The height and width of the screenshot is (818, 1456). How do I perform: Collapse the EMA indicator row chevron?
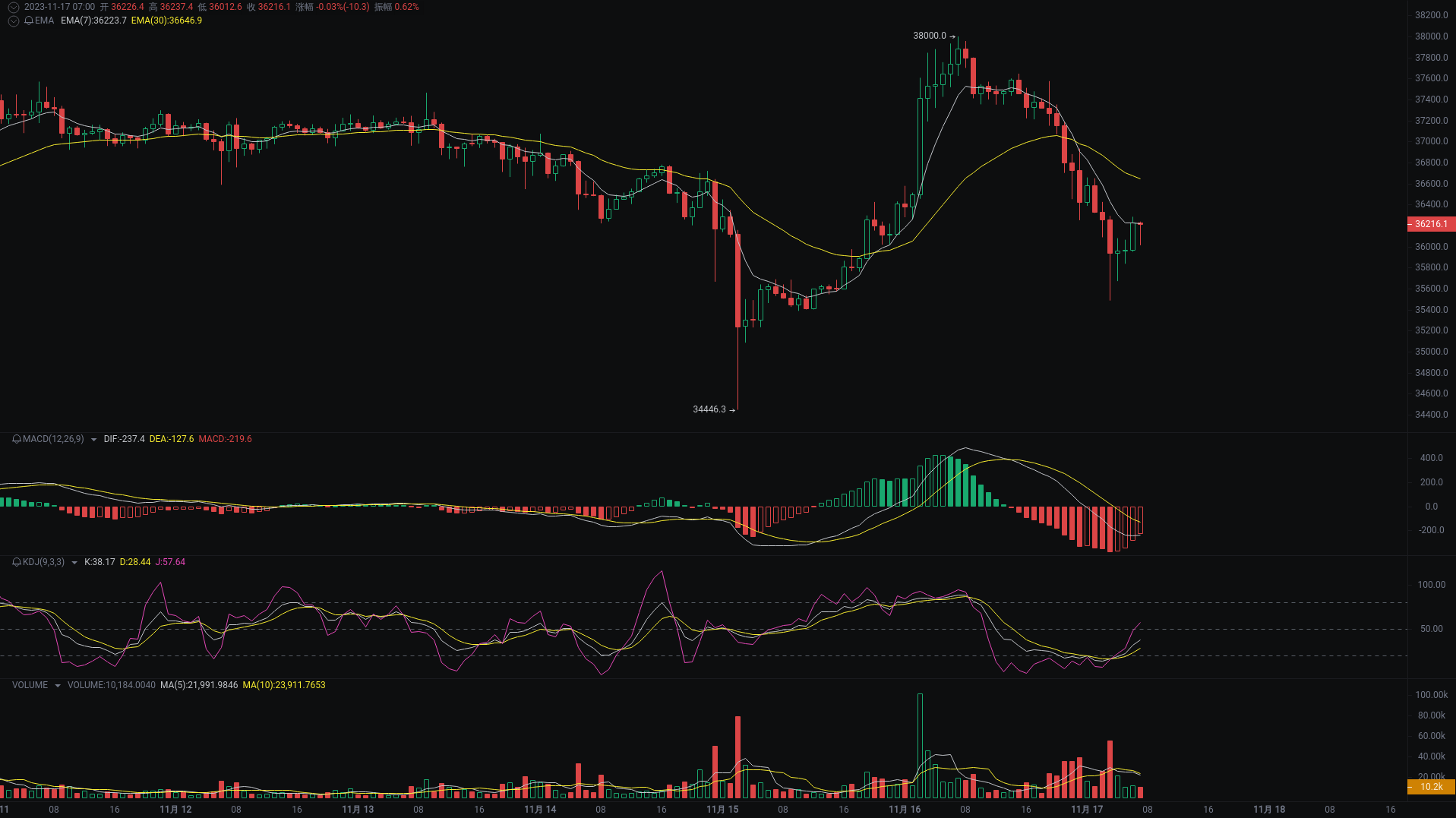pyautogui.click(x=13, y=21)
